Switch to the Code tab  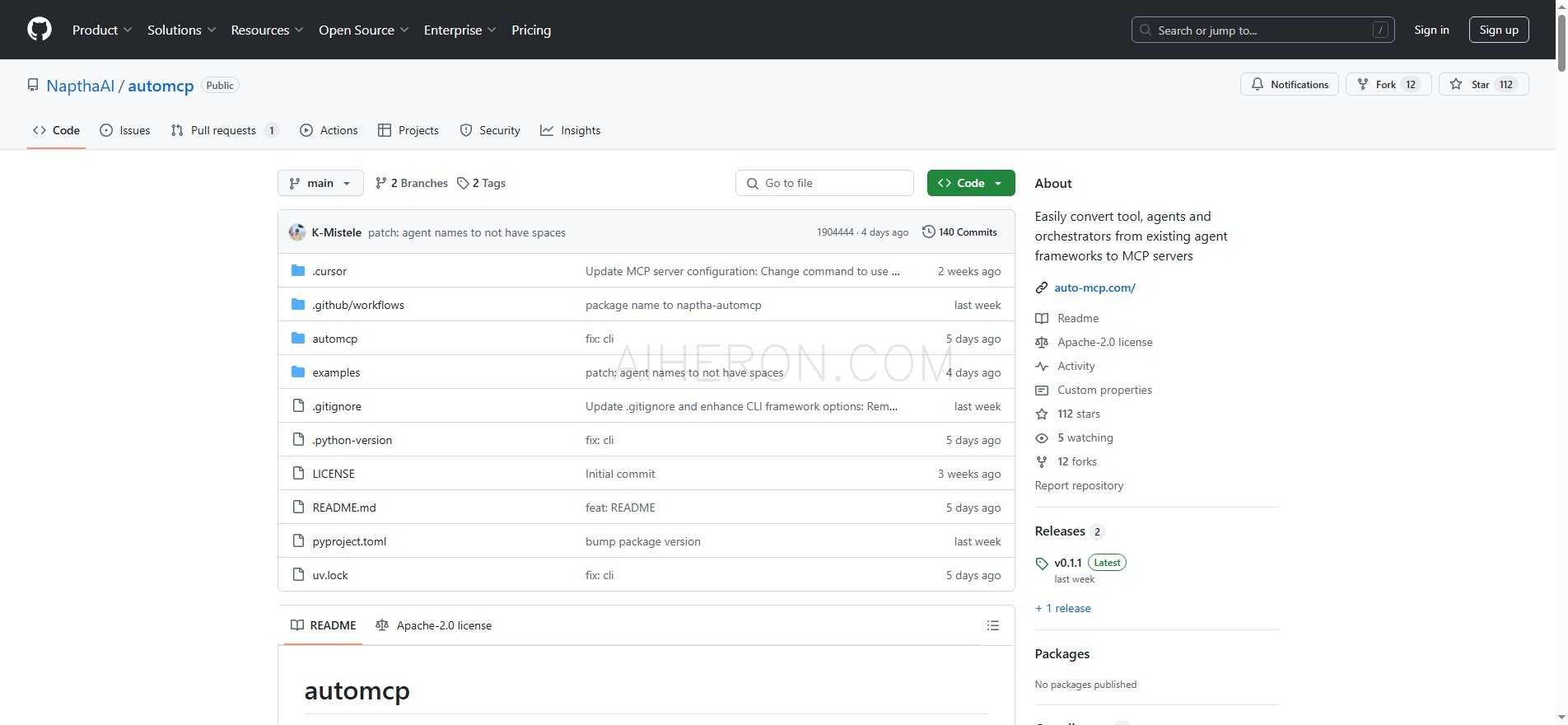[x=56, y=130]
